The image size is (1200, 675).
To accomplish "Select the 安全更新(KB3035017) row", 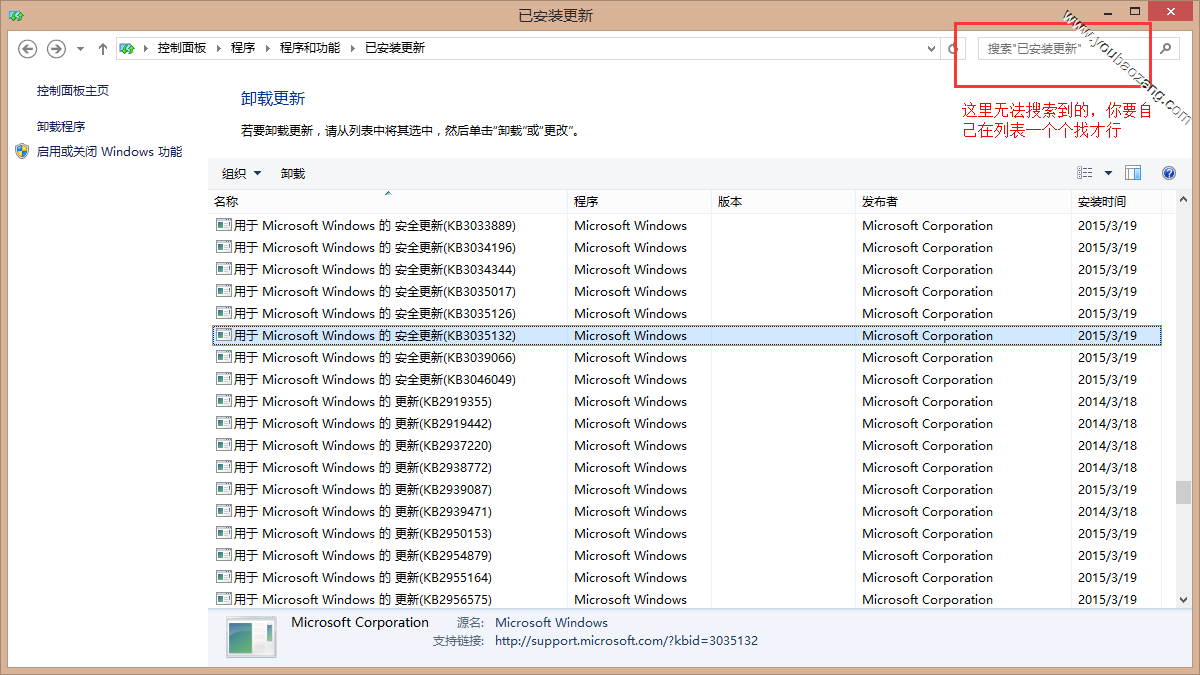I will (687, 291).
